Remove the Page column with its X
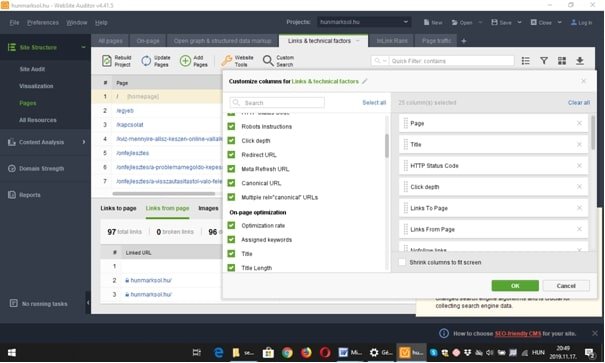This screenshot has width=605, height=363. (x=579, y=123)
